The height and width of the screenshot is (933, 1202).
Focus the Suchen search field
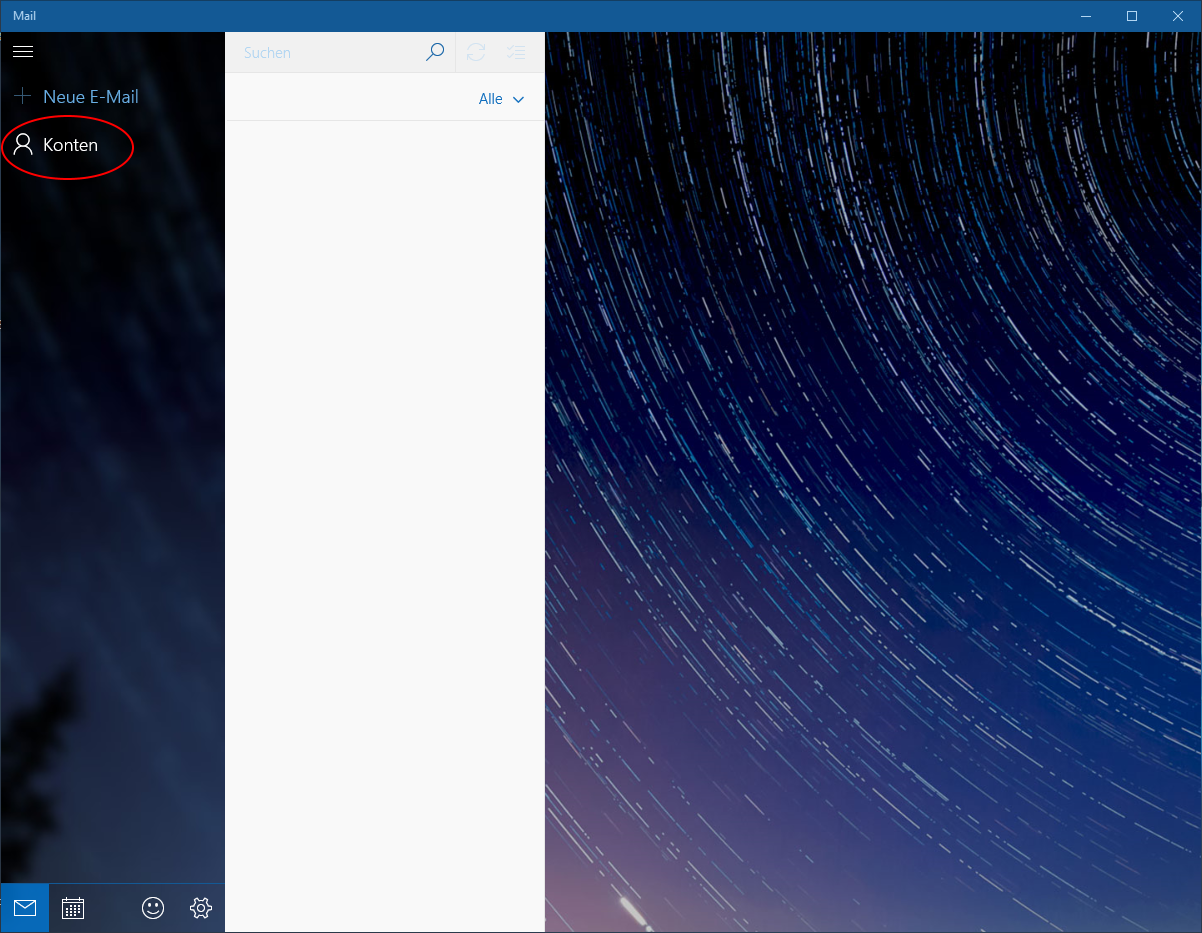pyautogui.click(x=330, y=53)
